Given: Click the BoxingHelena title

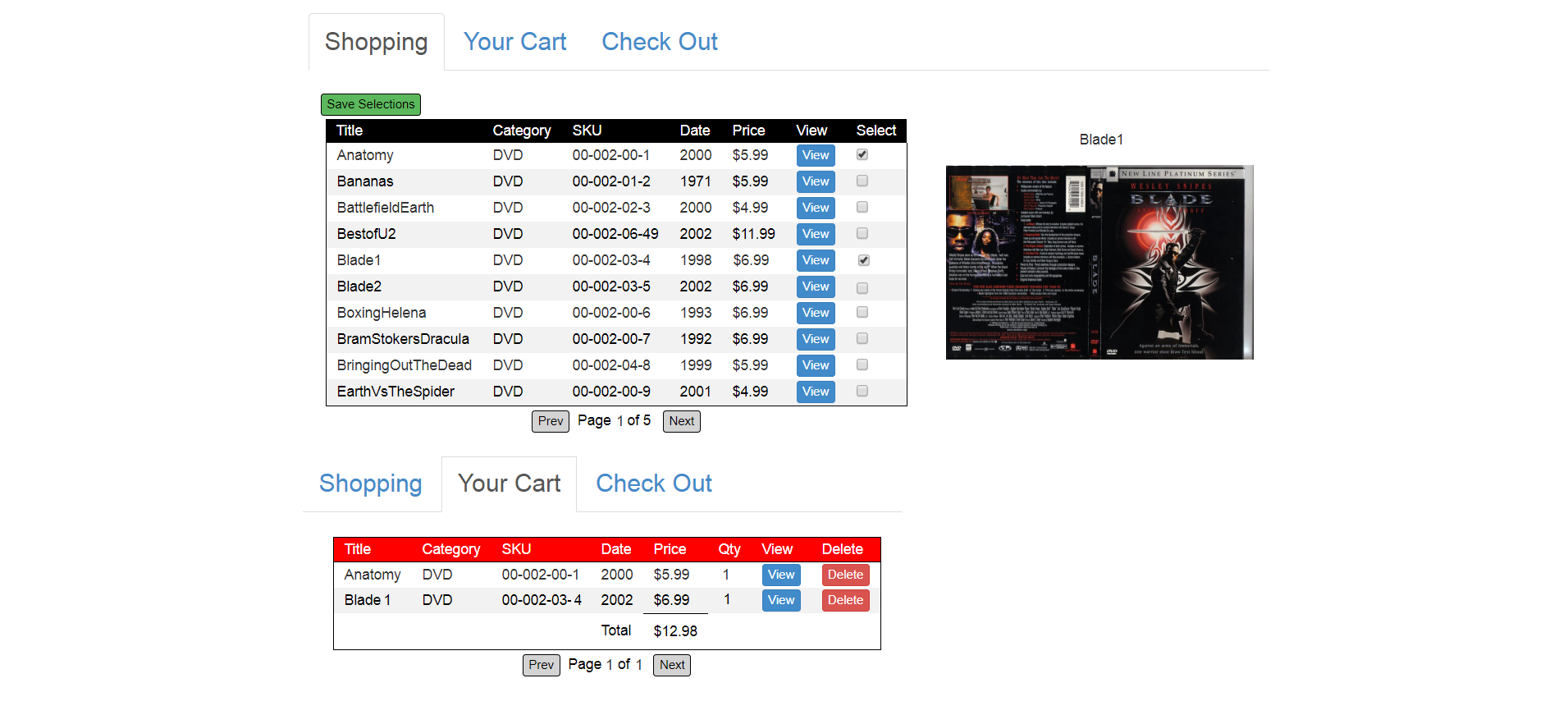Looking at the screenshot, I should coord(382,313).
